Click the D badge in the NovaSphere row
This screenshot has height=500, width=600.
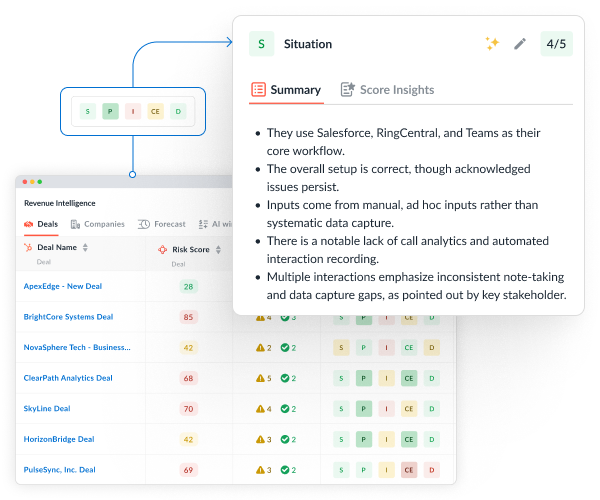[x=432, y=348]
